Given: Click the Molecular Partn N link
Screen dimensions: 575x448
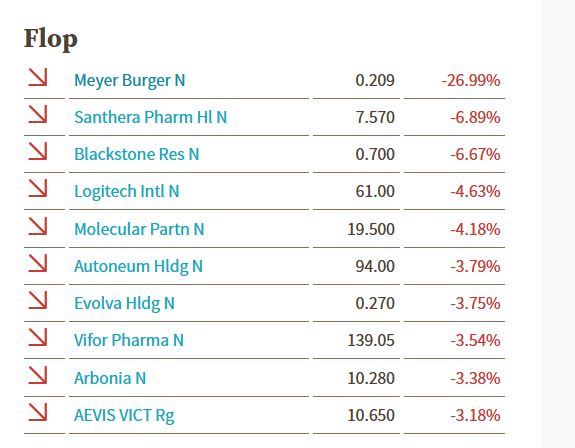Looking at the screenshot, I should tap(139, 229).
